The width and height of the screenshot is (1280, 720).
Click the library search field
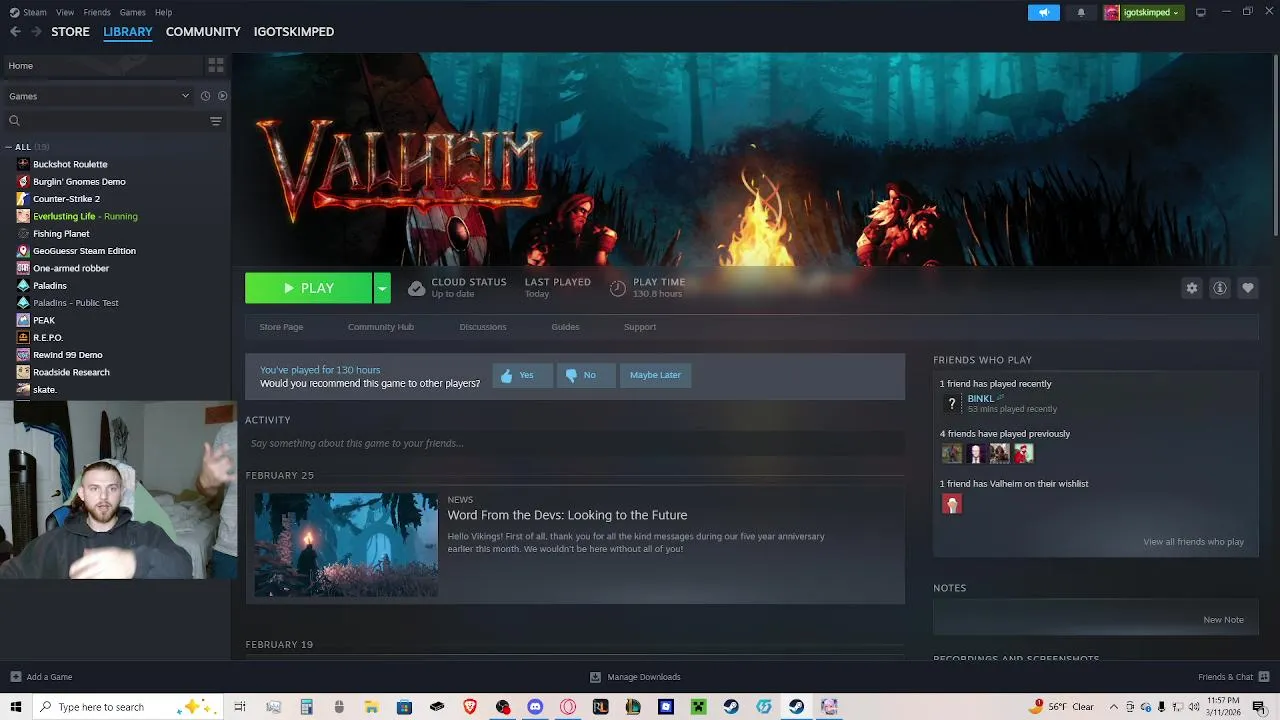click(105, 120)
